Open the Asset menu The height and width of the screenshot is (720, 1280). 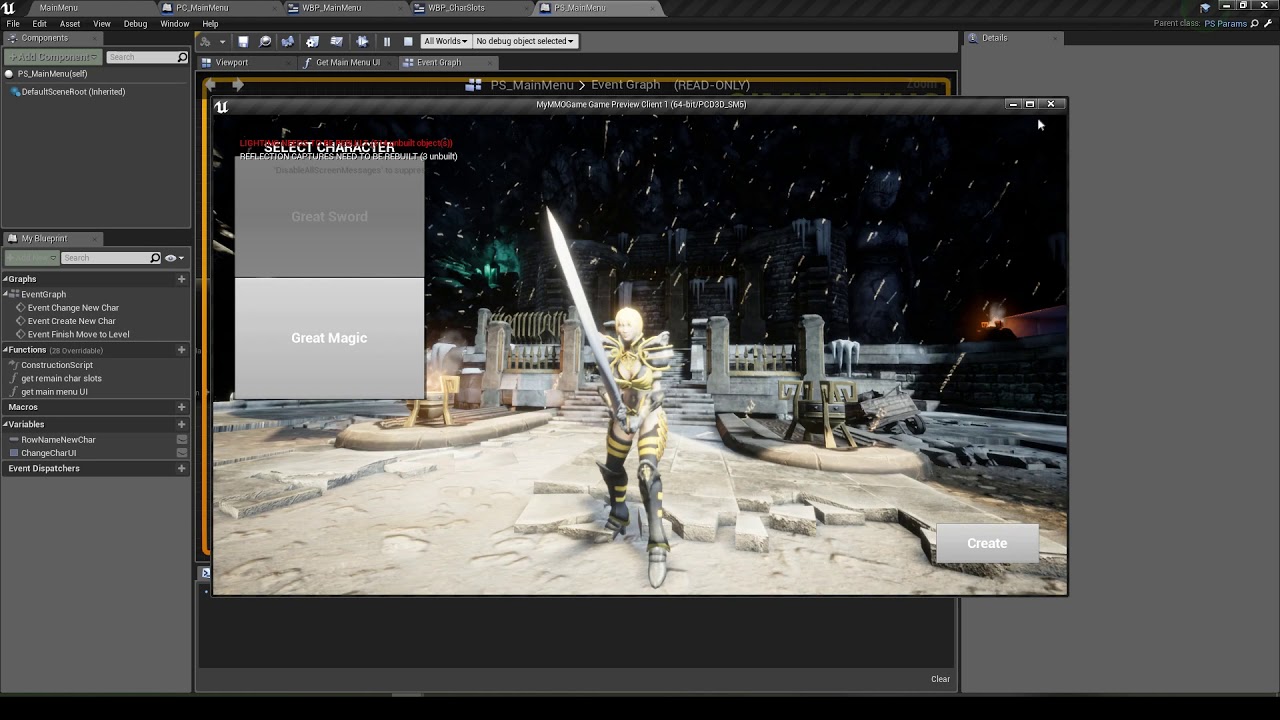pos(70,23)
